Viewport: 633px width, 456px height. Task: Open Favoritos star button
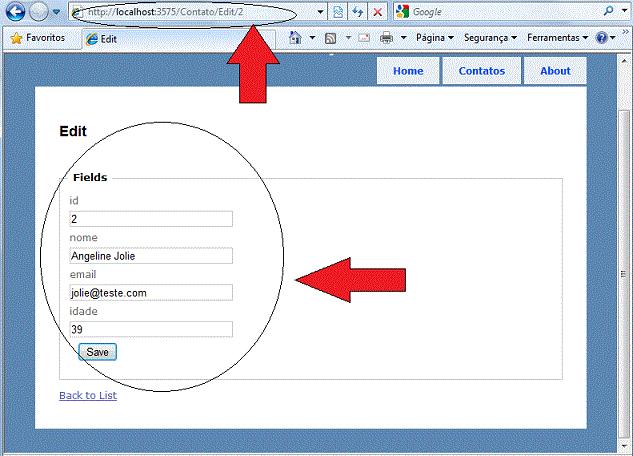click(38, 38)
